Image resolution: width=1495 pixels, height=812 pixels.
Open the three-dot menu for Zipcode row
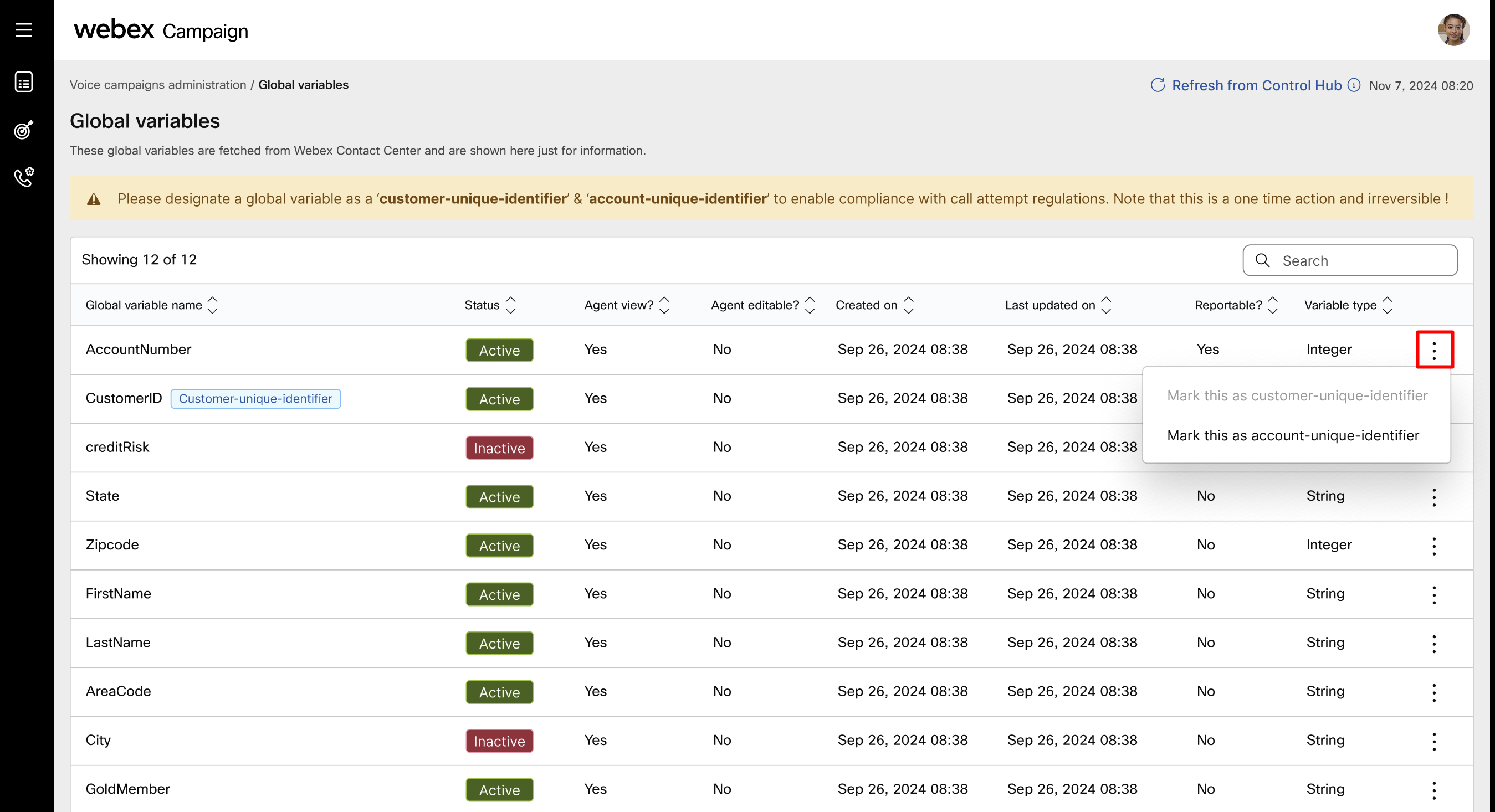click(1433, 545)
